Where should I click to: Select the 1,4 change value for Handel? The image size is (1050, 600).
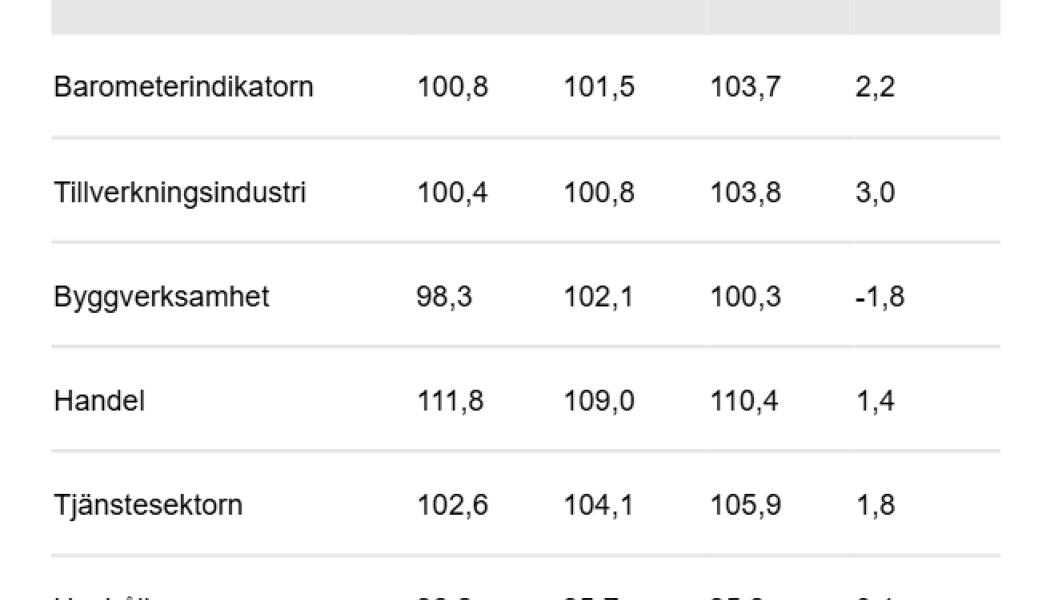coord(875,401)
